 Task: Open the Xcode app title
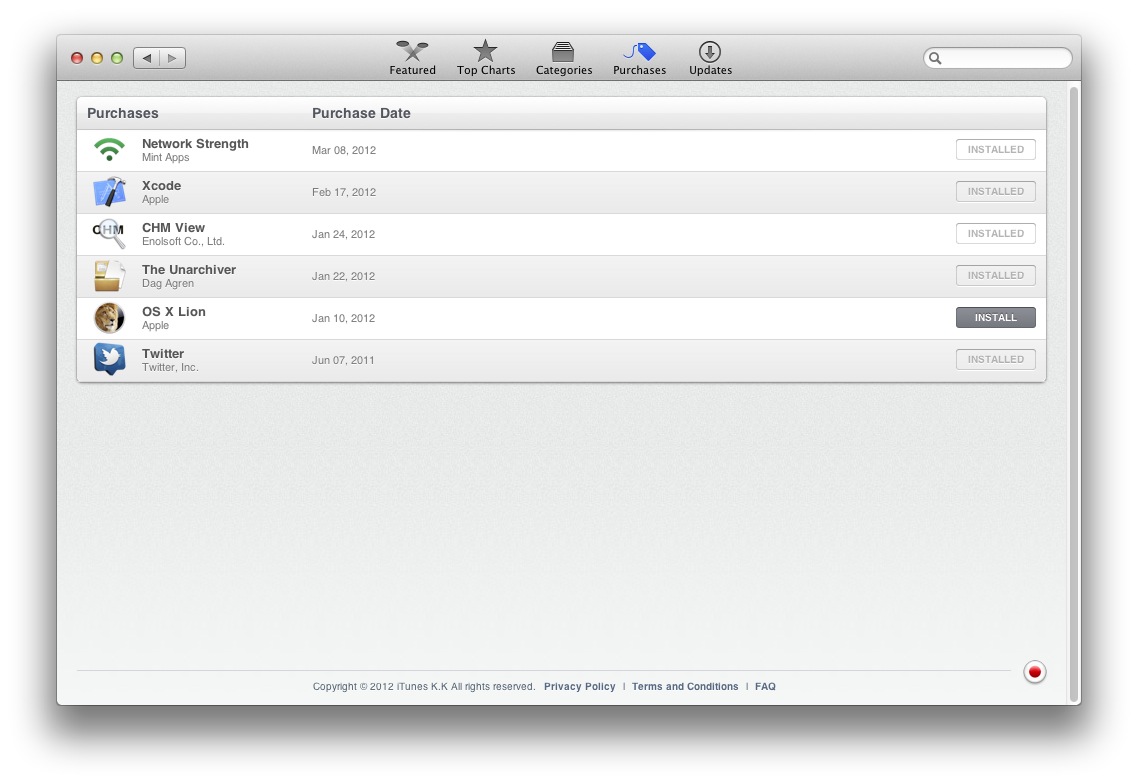(x=161, y=186)
